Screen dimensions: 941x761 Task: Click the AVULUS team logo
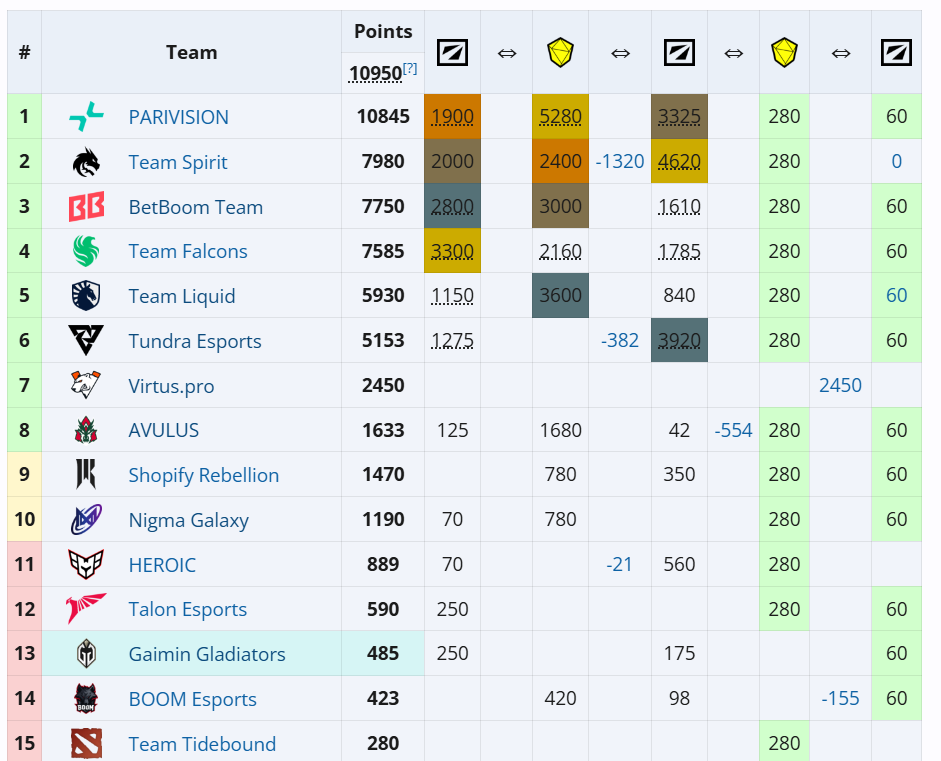click(86, 430)
